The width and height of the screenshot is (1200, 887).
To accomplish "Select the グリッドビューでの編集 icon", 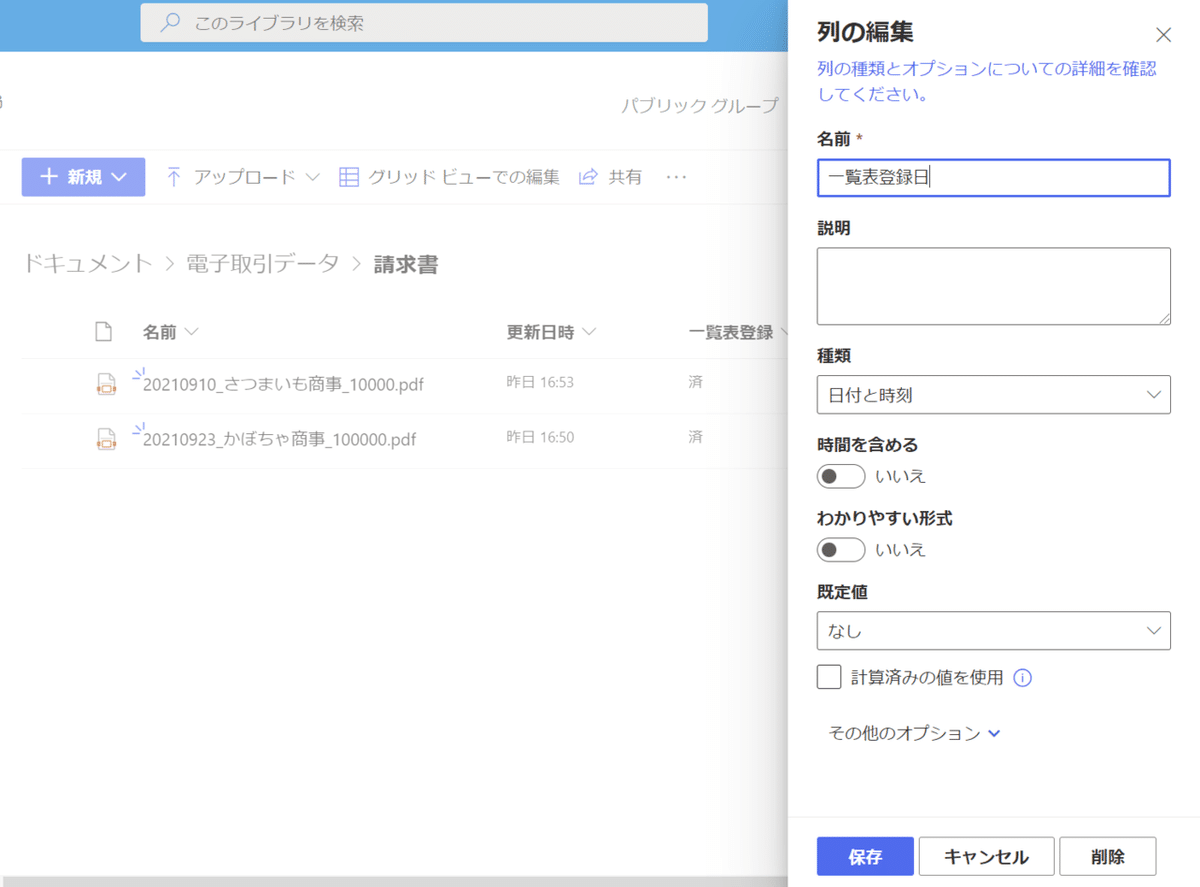I will [349, 176].
